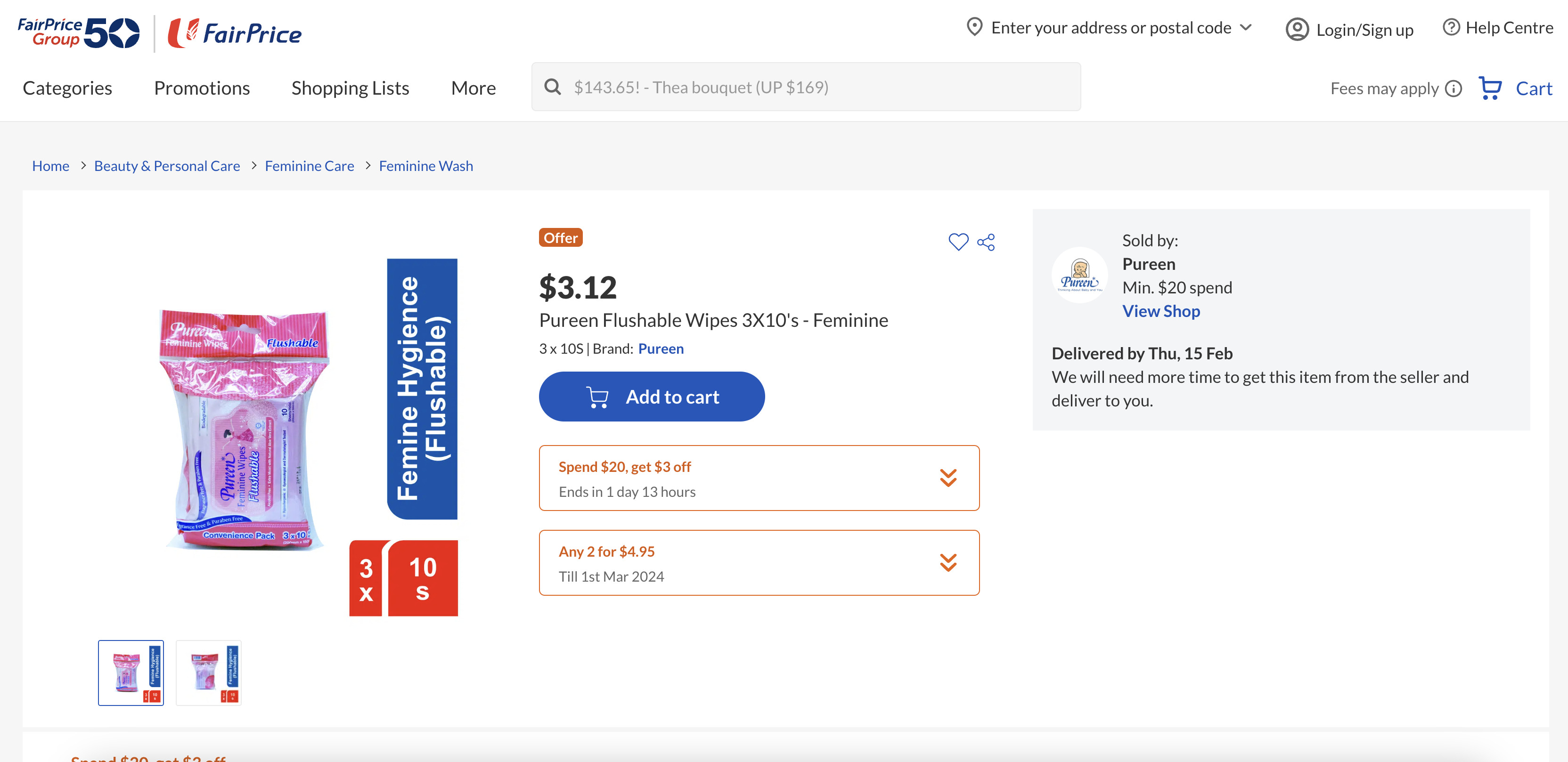Screen dimensions: 1568x762
Task: Click the Offer badge
Action: click(561, 237)
